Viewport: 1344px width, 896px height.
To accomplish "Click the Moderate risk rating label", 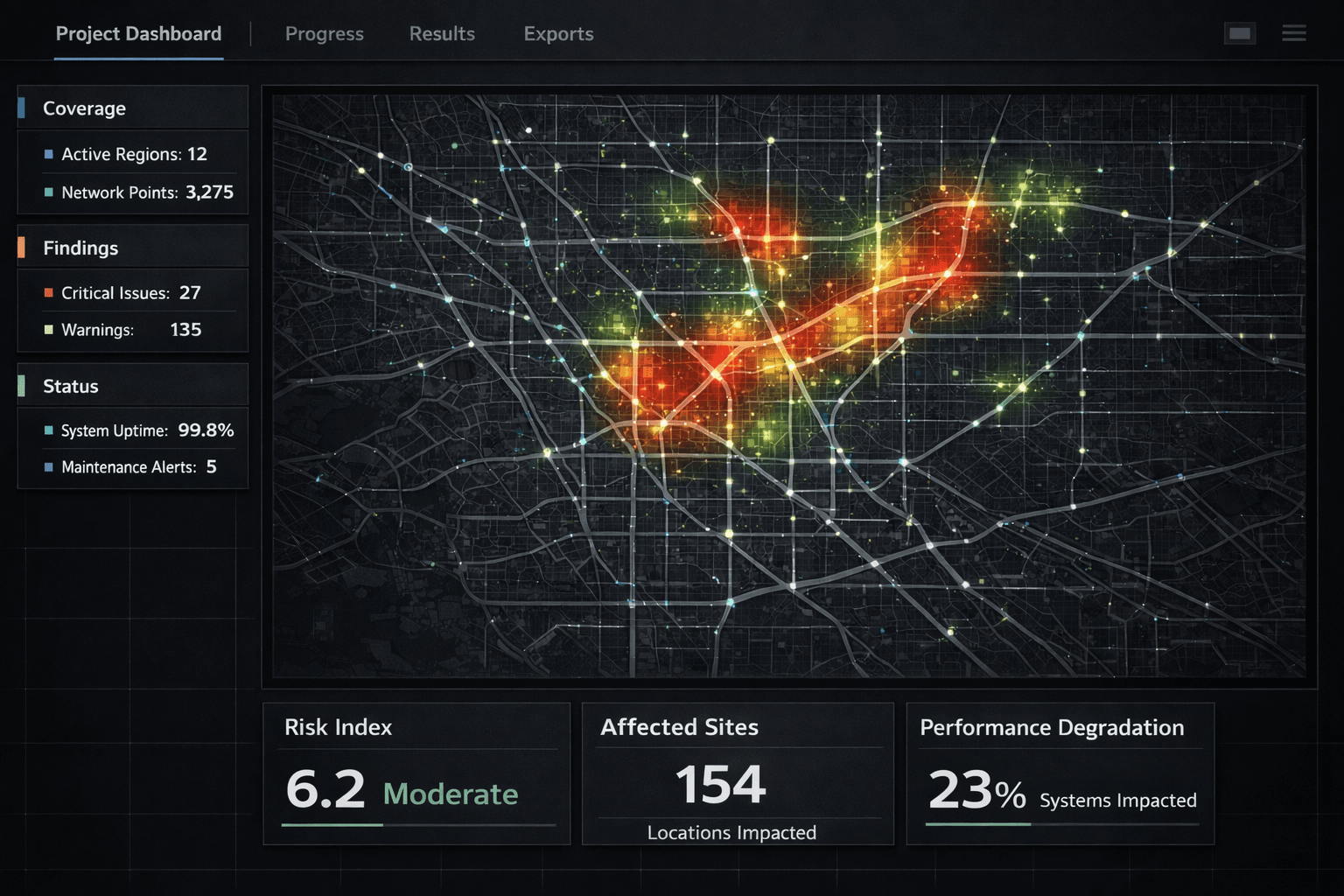I will pyautogui.click(x=451, y=794).
